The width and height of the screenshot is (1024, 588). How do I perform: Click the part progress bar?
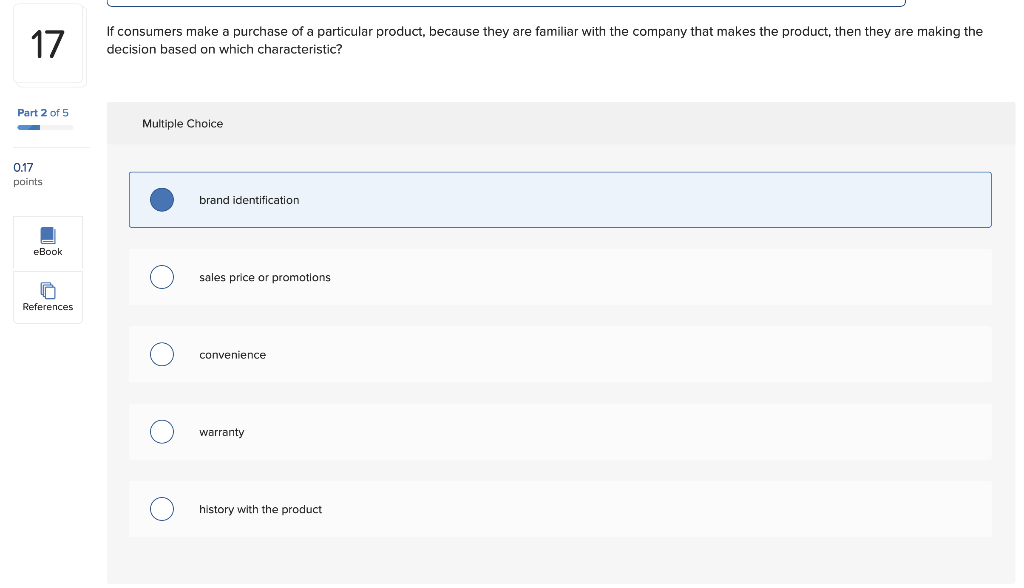point(44,127)
